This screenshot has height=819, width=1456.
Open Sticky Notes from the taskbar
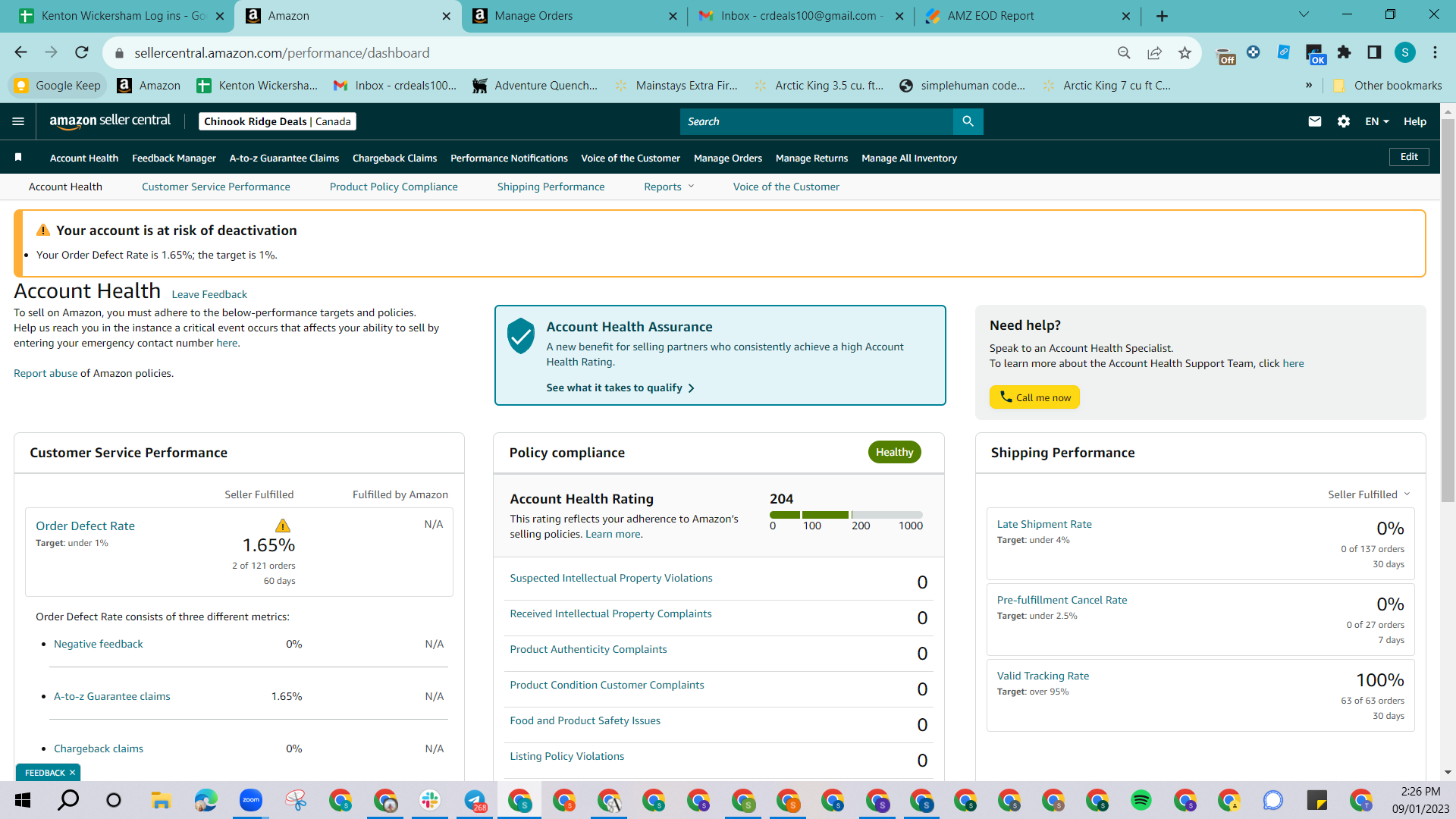point(1317,800)
